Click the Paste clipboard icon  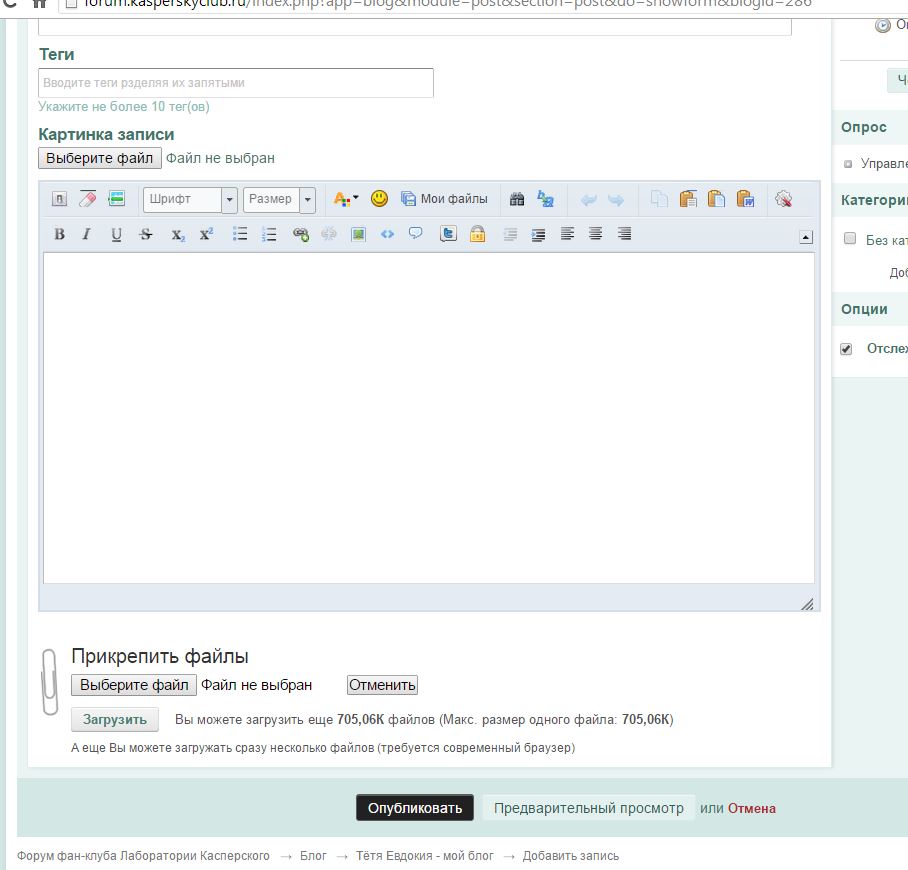pyautogui.click(x=688, y=199)
